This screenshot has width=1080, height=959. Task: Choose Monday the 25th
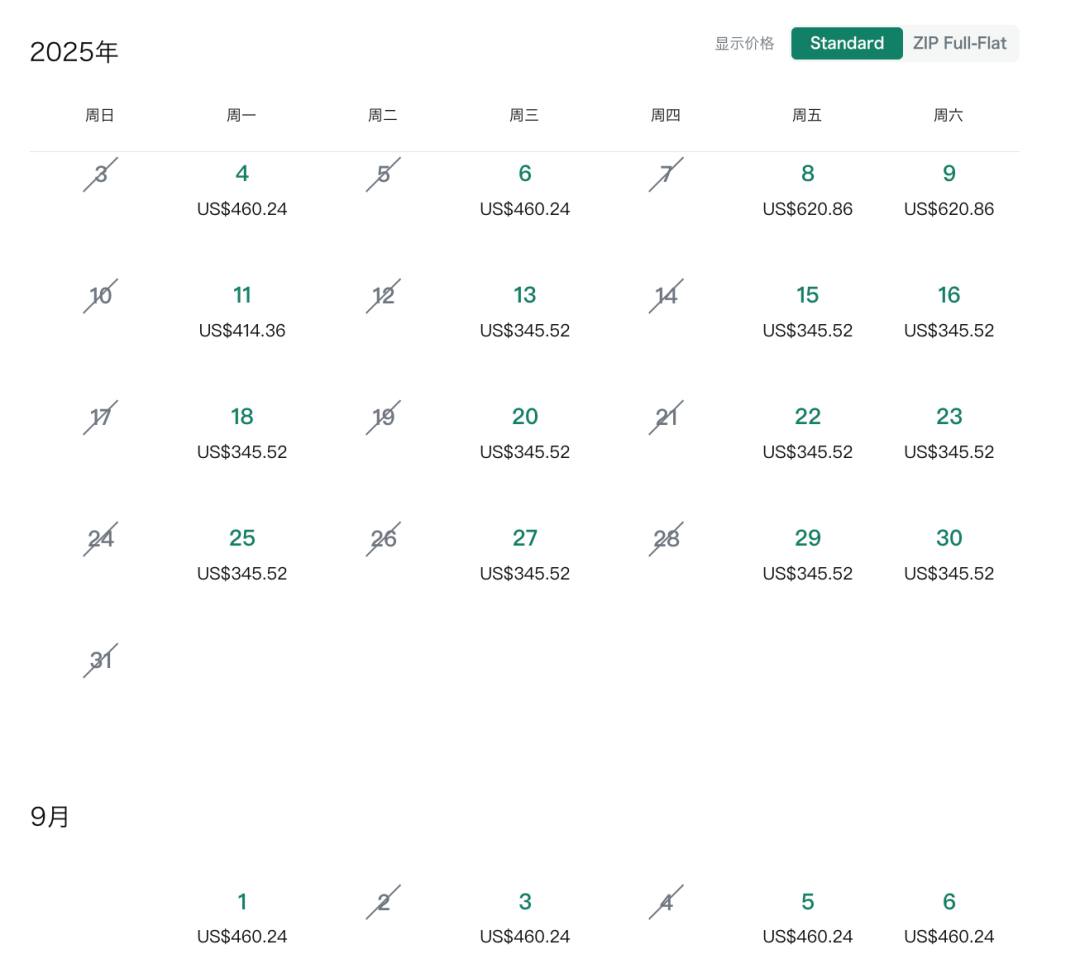pos(242,554)
